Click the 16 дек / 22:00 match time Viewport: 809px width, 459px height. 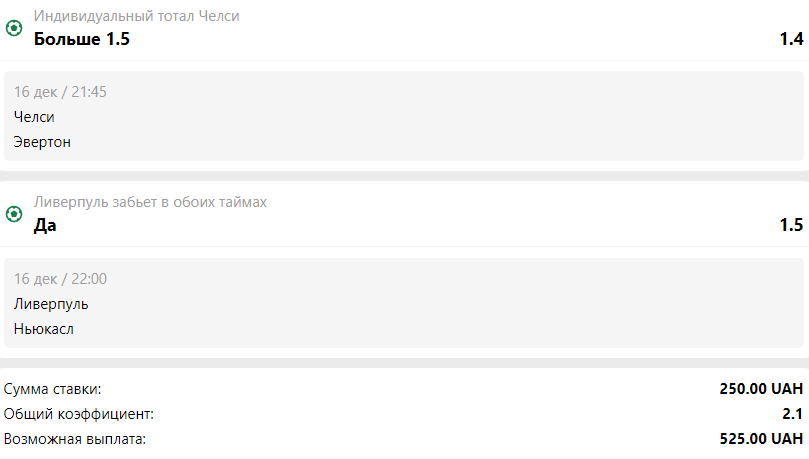pyautogui.click(x=60, y=279)
